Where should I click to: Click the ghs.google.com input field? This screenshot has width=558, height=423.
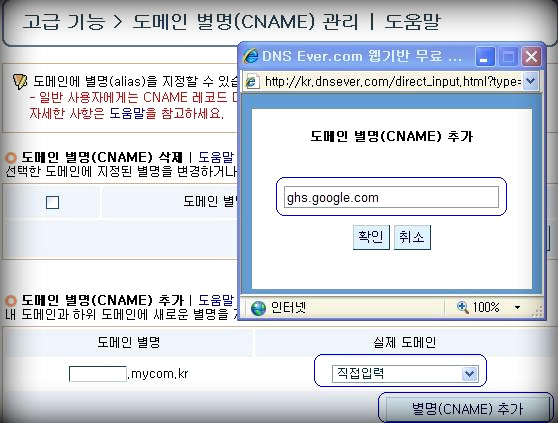click(x=391, y=197)
